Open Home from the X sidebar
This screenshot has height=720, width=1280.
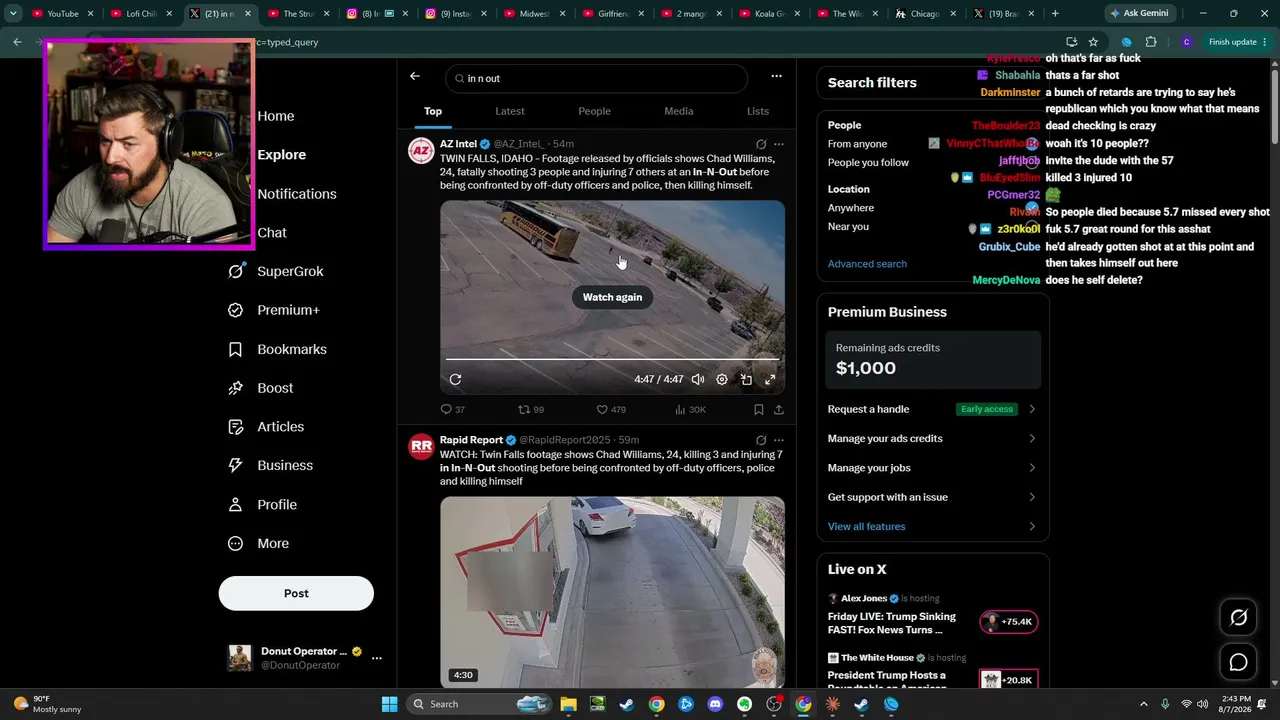[275, 116]
